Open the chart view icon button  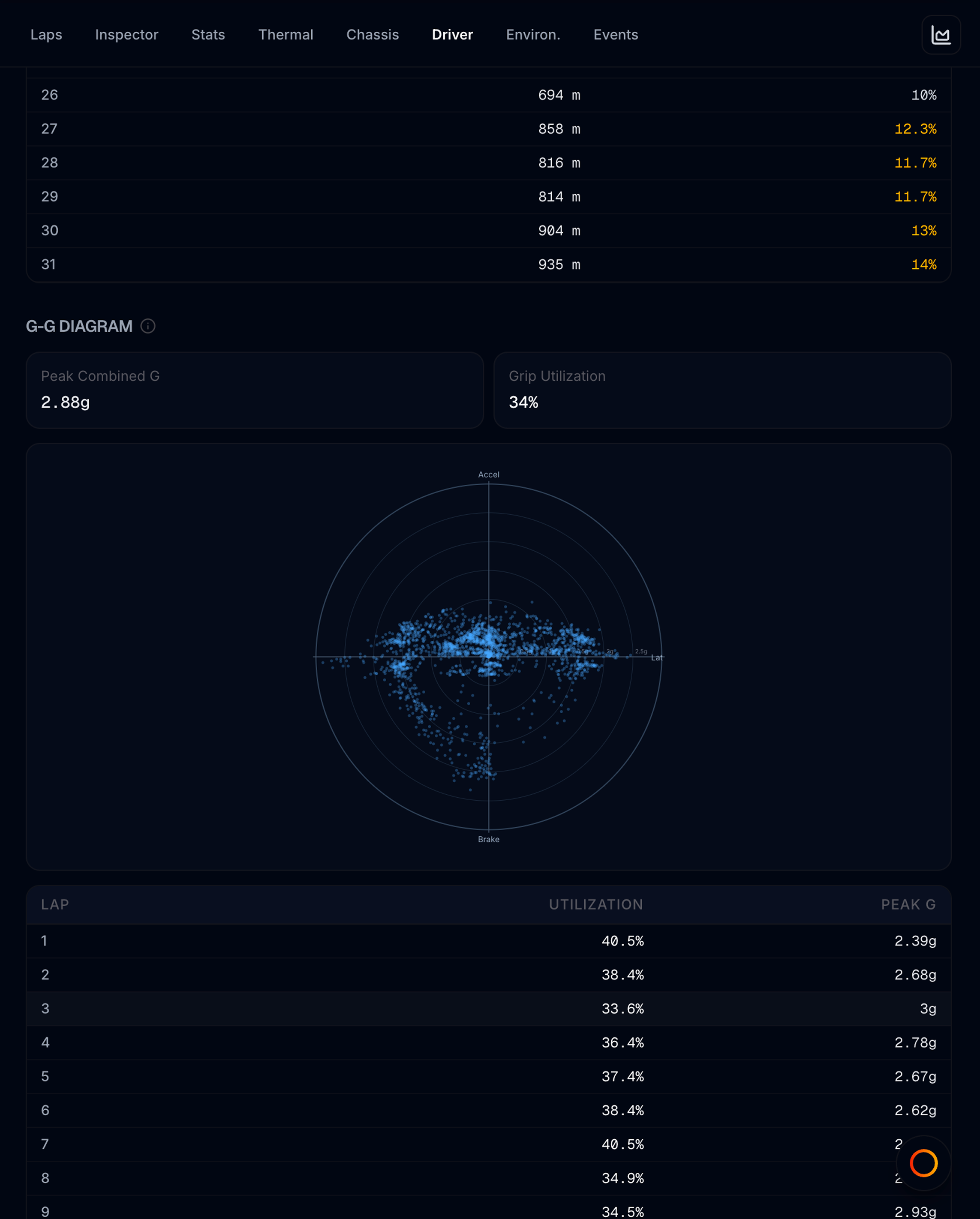(x=941, y=35)
